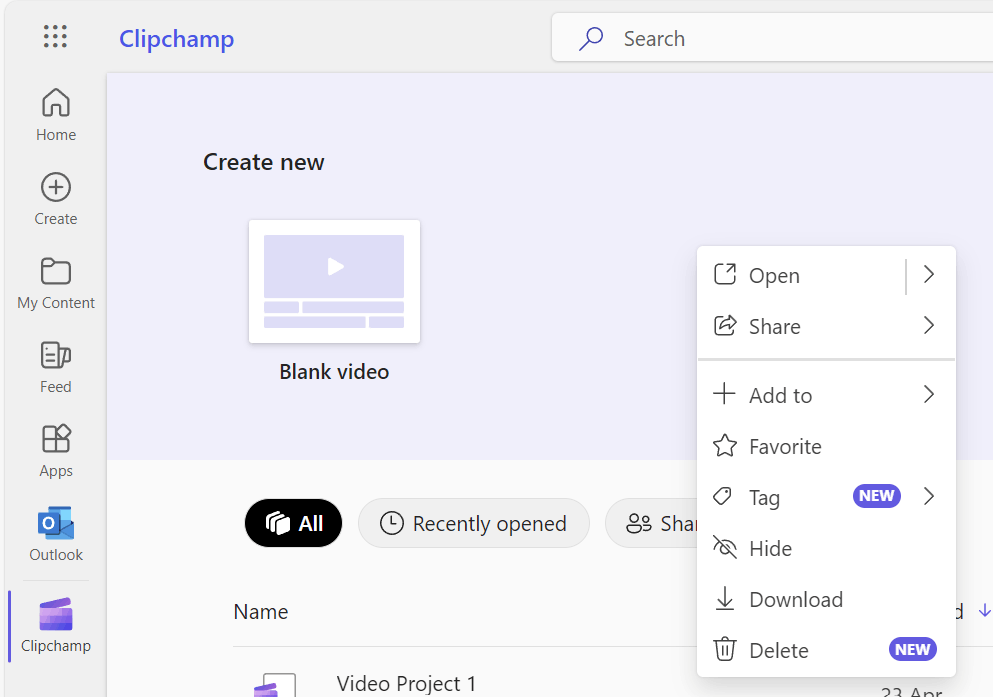Toggle the All filter
Image resolution: width=993 pixels, height=697 pixels.
[x=293, y=522]
